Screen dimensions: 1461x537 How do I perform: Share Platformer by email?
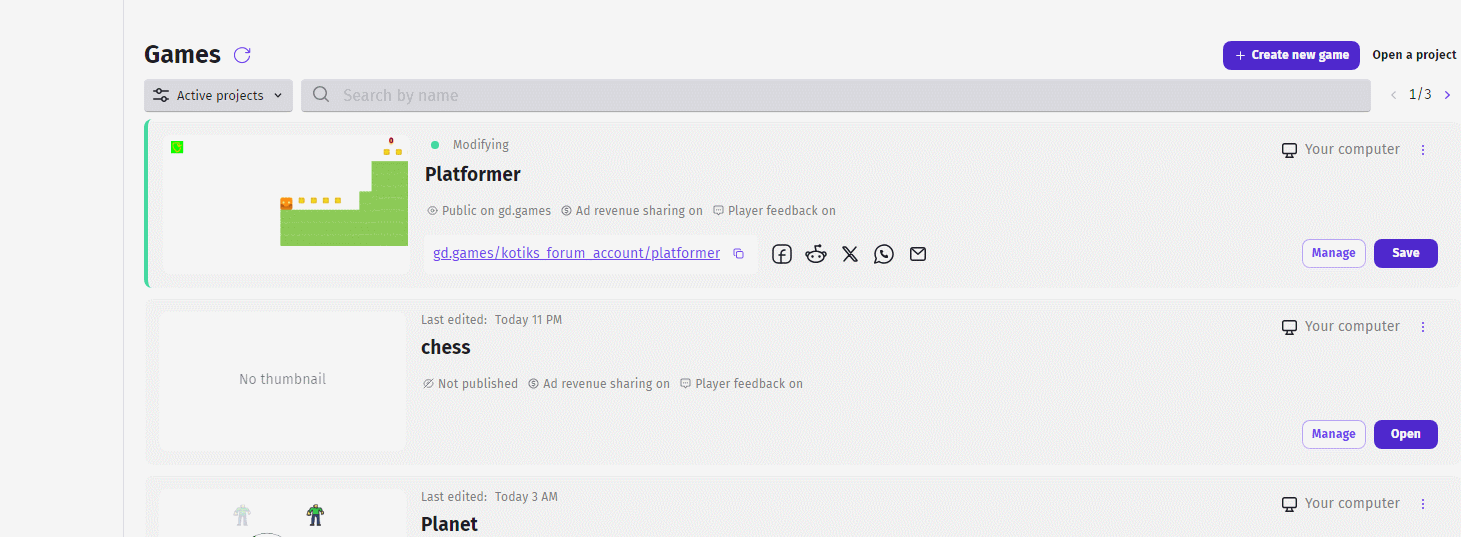(918, 254)
